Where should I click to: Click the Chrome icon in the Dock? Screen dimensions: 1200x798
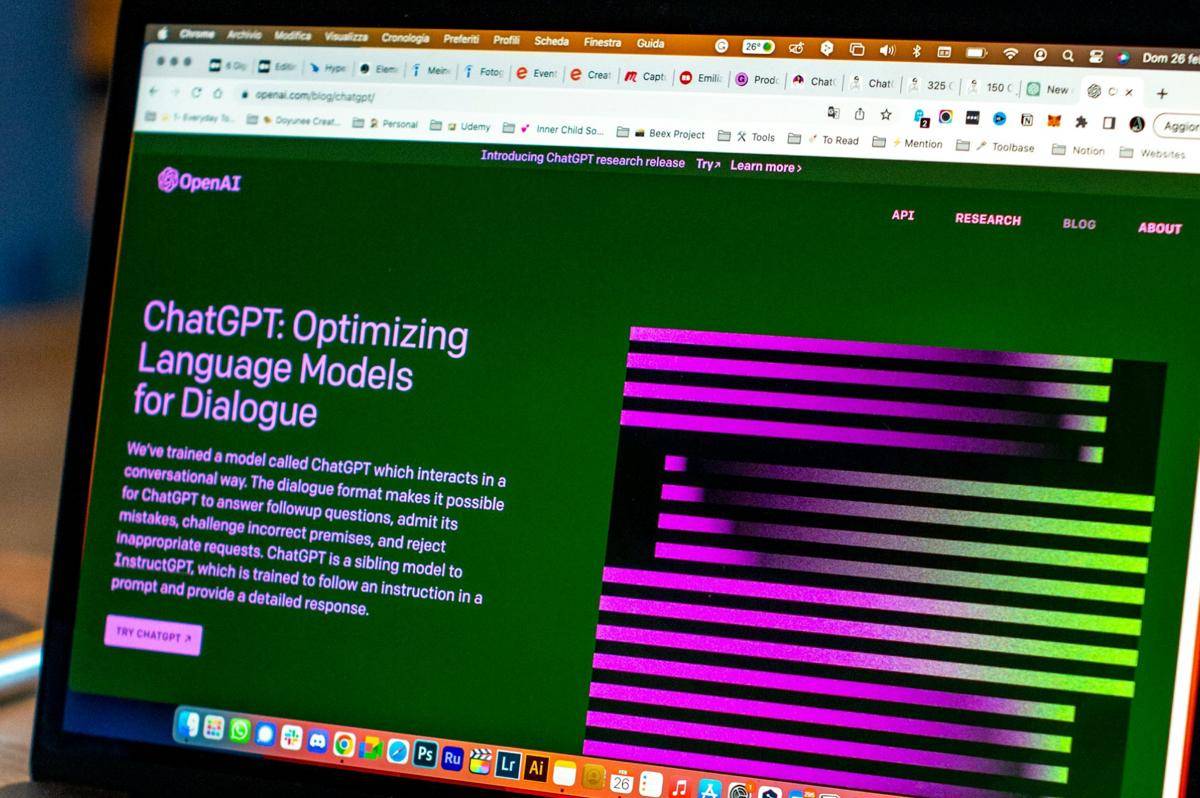(344, 744)
